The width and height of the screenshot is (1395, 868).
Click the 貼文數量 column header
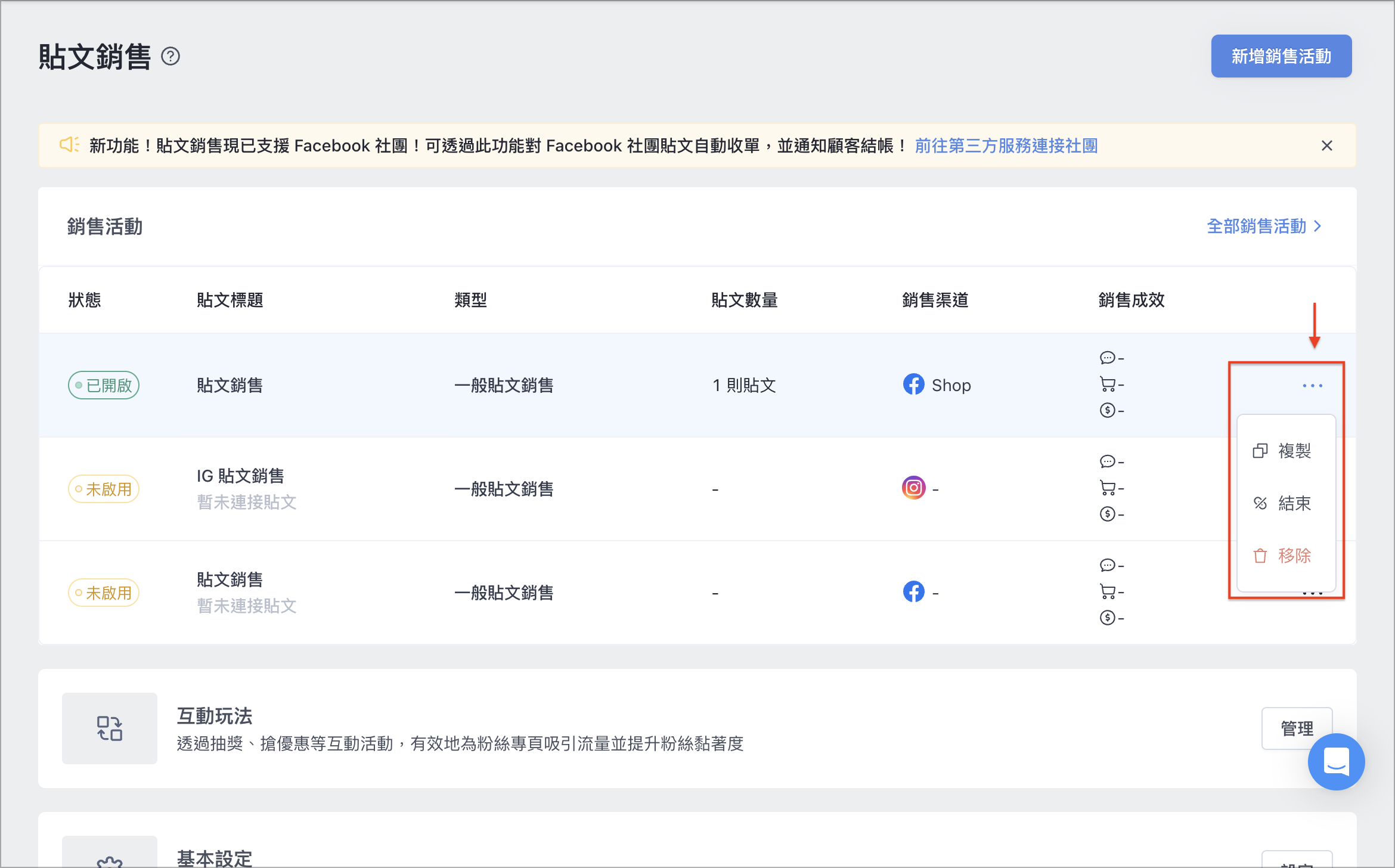tap(745, 300)
